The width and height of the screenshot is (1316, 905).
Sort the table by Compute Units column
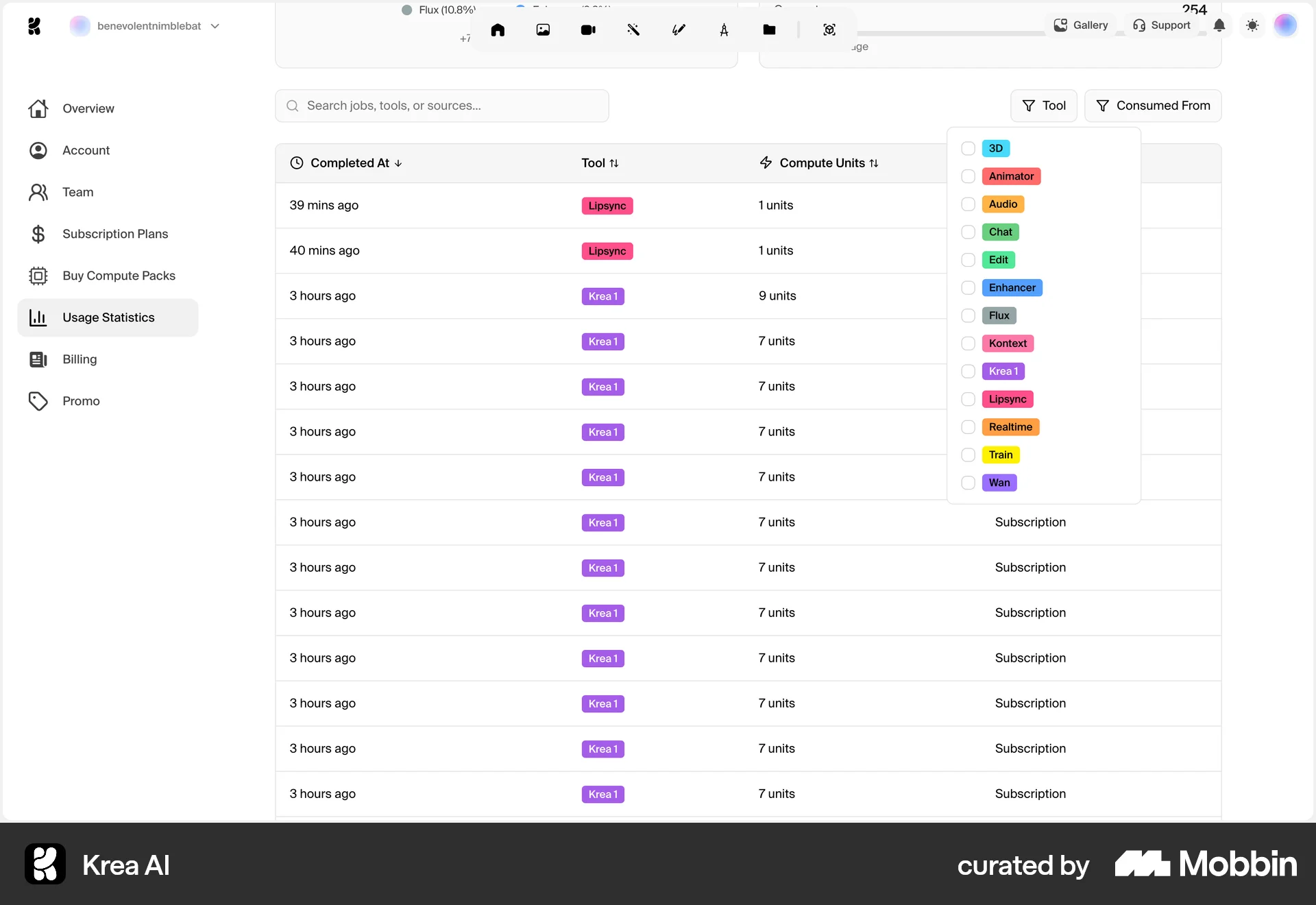coord(821,163)
